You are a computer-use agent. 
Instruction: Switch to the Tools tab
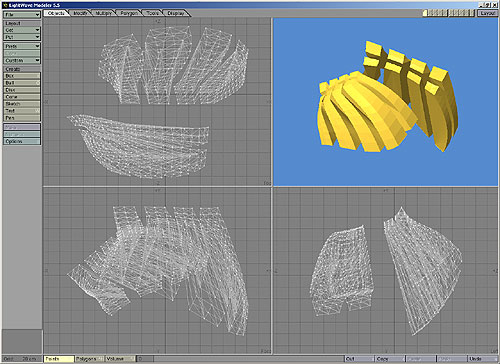click(x=153, y=13)
